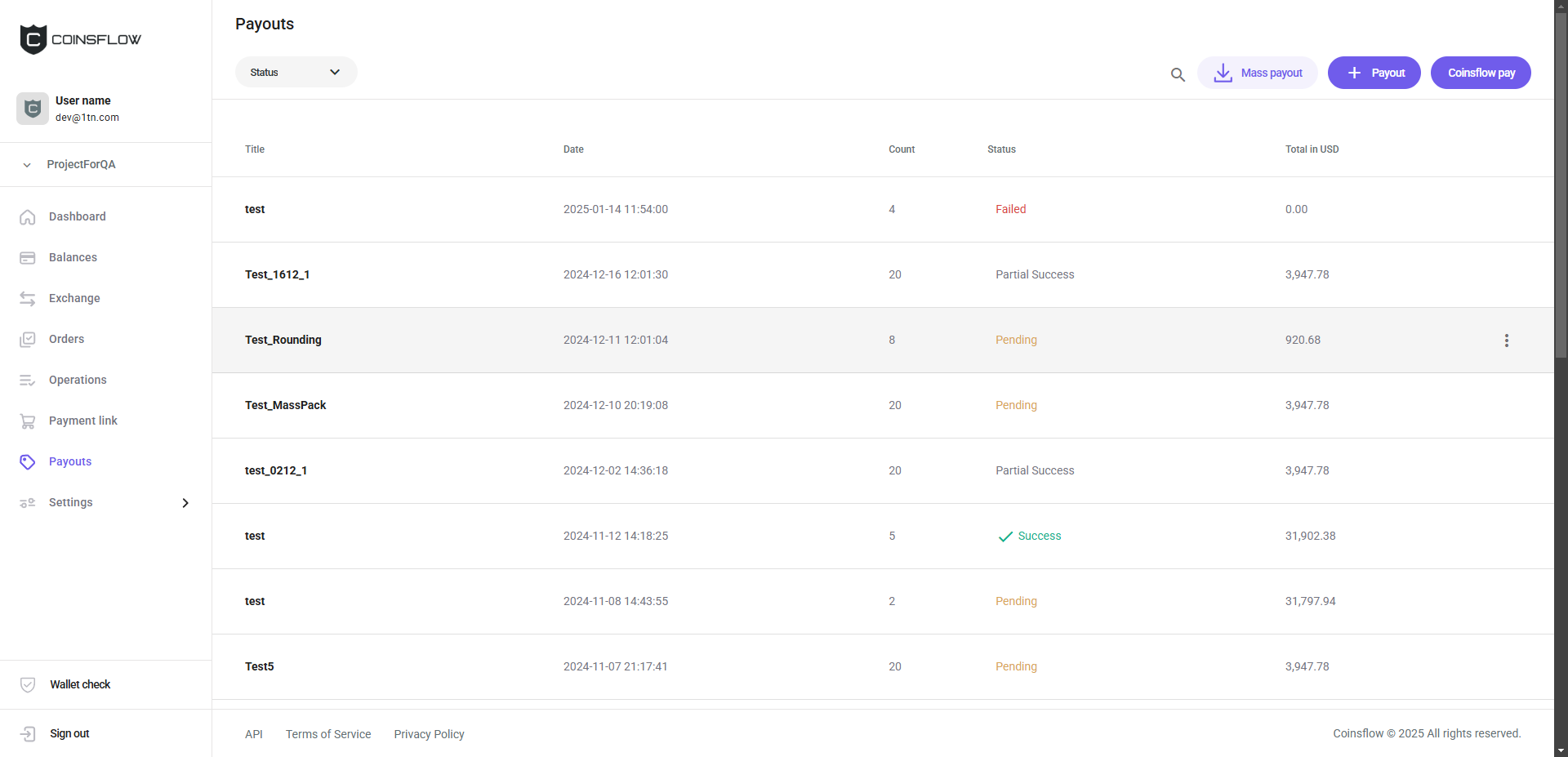The image size is (1568, 757).
Task: Click the Coinsflow logo
Action: [x=80, y=39]
